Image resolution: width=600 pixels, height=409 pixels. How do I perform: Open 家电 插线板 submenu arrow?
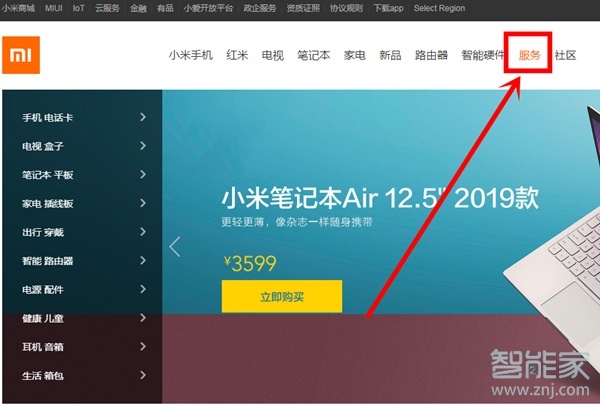pyautogui.click(x=143, y=203)
